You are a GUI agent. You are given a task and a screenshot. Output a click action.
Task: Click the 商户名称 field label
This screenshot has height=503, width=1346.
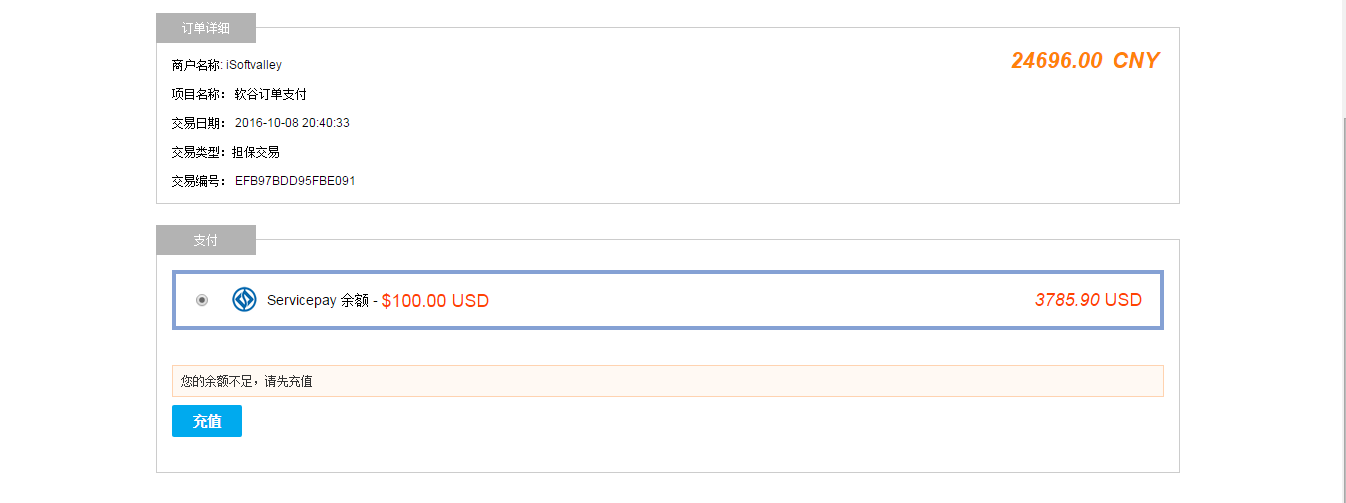point(196,65)
